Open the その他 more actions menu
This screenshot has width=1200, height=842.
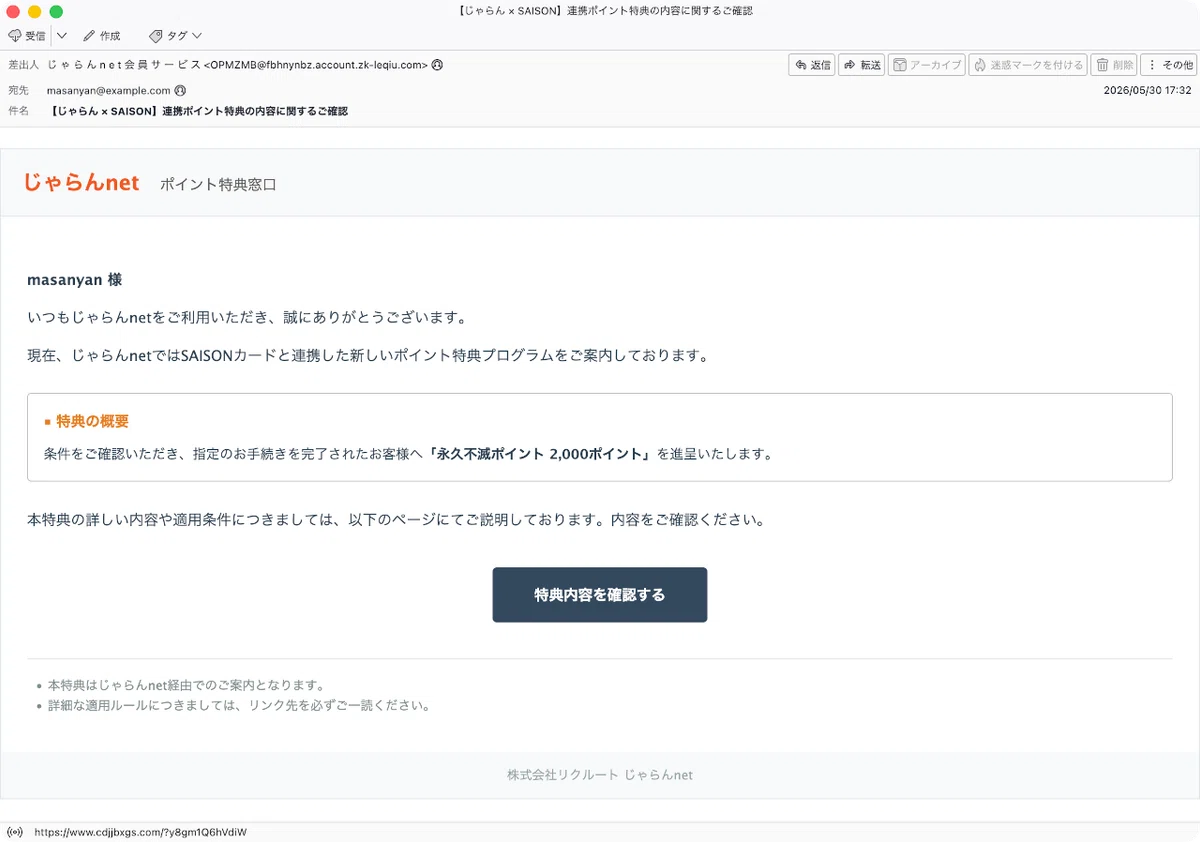pos(1169,65)
